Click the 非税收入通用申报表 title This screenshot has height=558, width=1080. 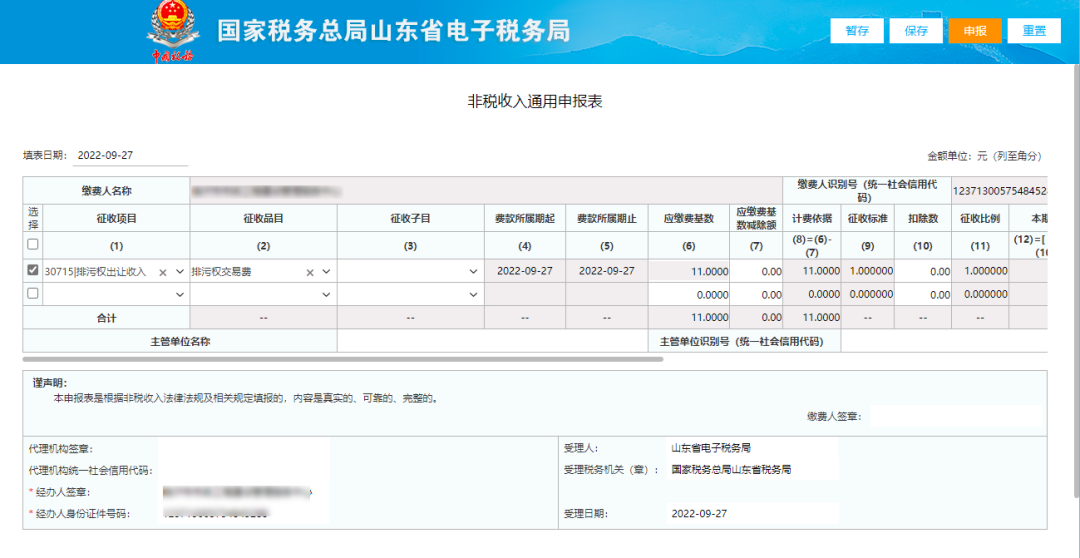coord(535,102)
